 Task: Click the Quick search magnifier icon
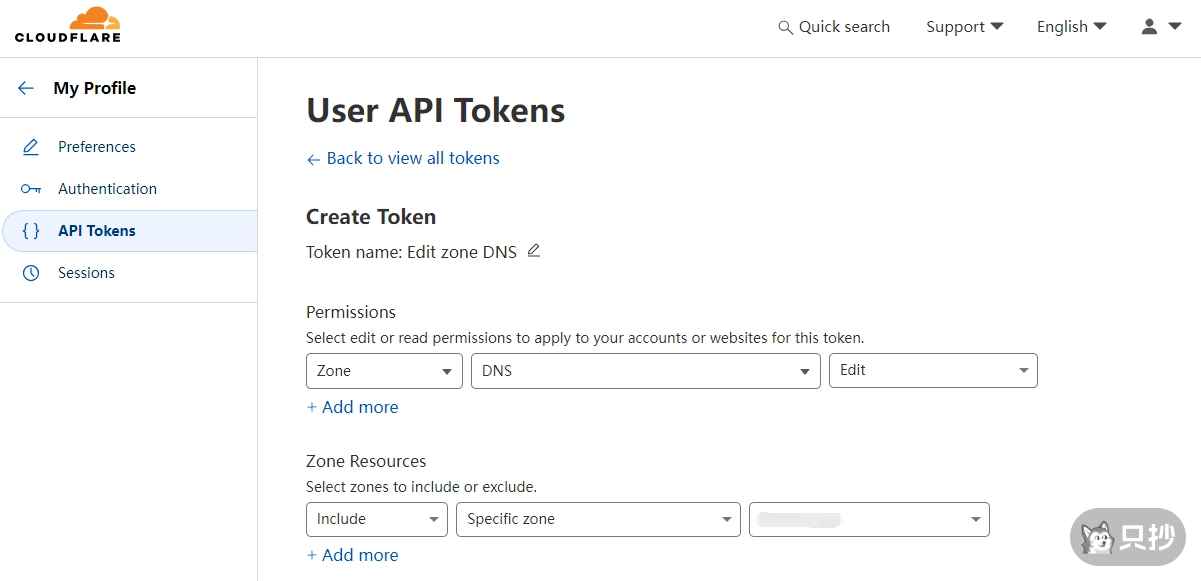coord(785,28)
